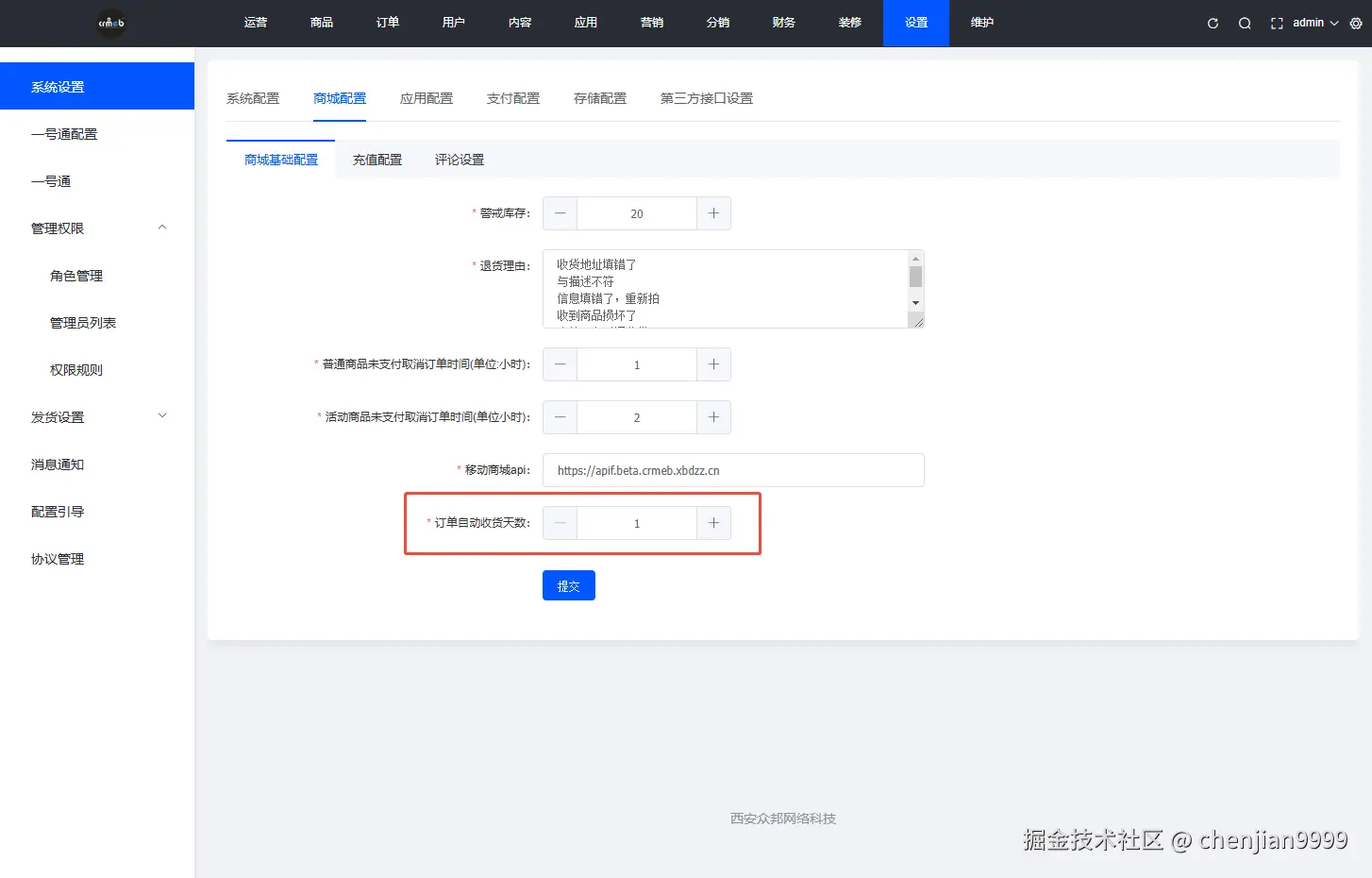Open 权限规则 in the sidebar

tap(97, 369)
